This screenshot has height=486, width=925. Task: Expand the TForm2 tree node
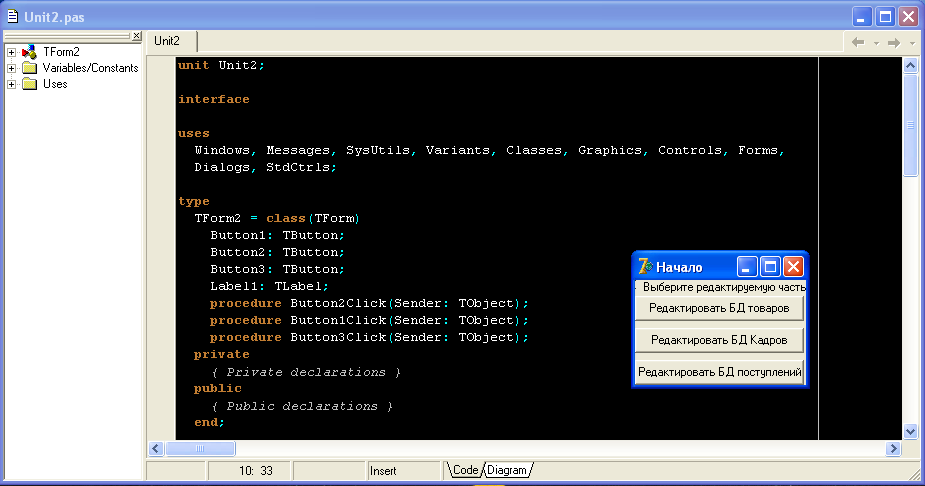pos(11,52)
